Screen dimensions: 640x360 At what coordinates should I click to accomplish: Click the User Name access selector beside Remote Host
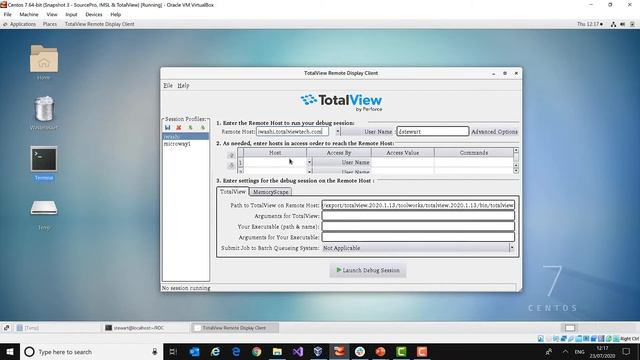click(x=368, y=131)
